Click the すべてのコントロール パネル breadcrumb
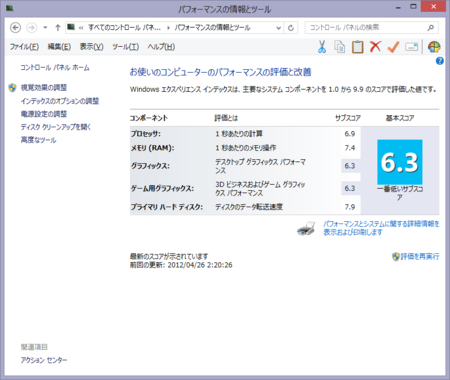 pos(124,28)
